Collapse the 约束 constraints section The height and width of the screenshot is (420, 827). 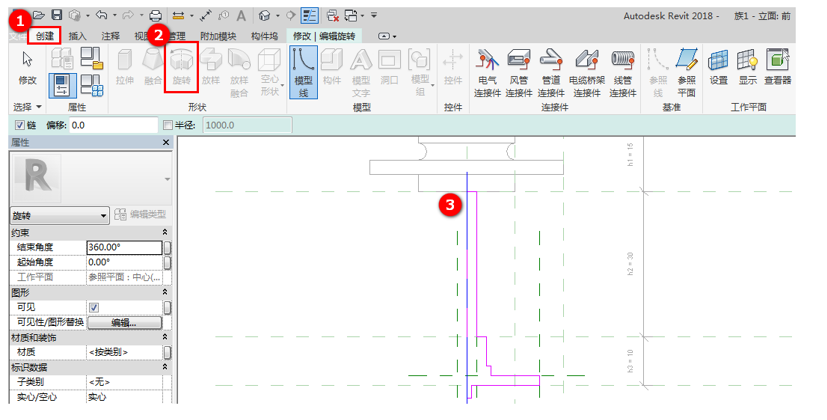pyautogui.click(x=165, y=232)
